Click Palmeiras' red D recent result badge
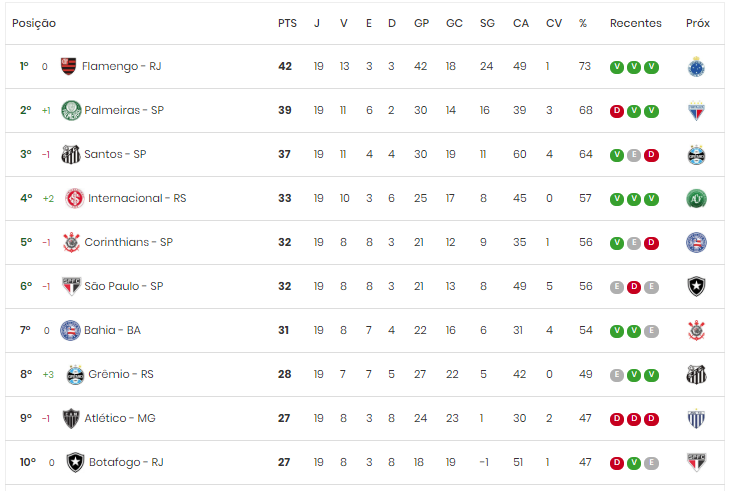The image size is (731, 491). click(617, 111)
